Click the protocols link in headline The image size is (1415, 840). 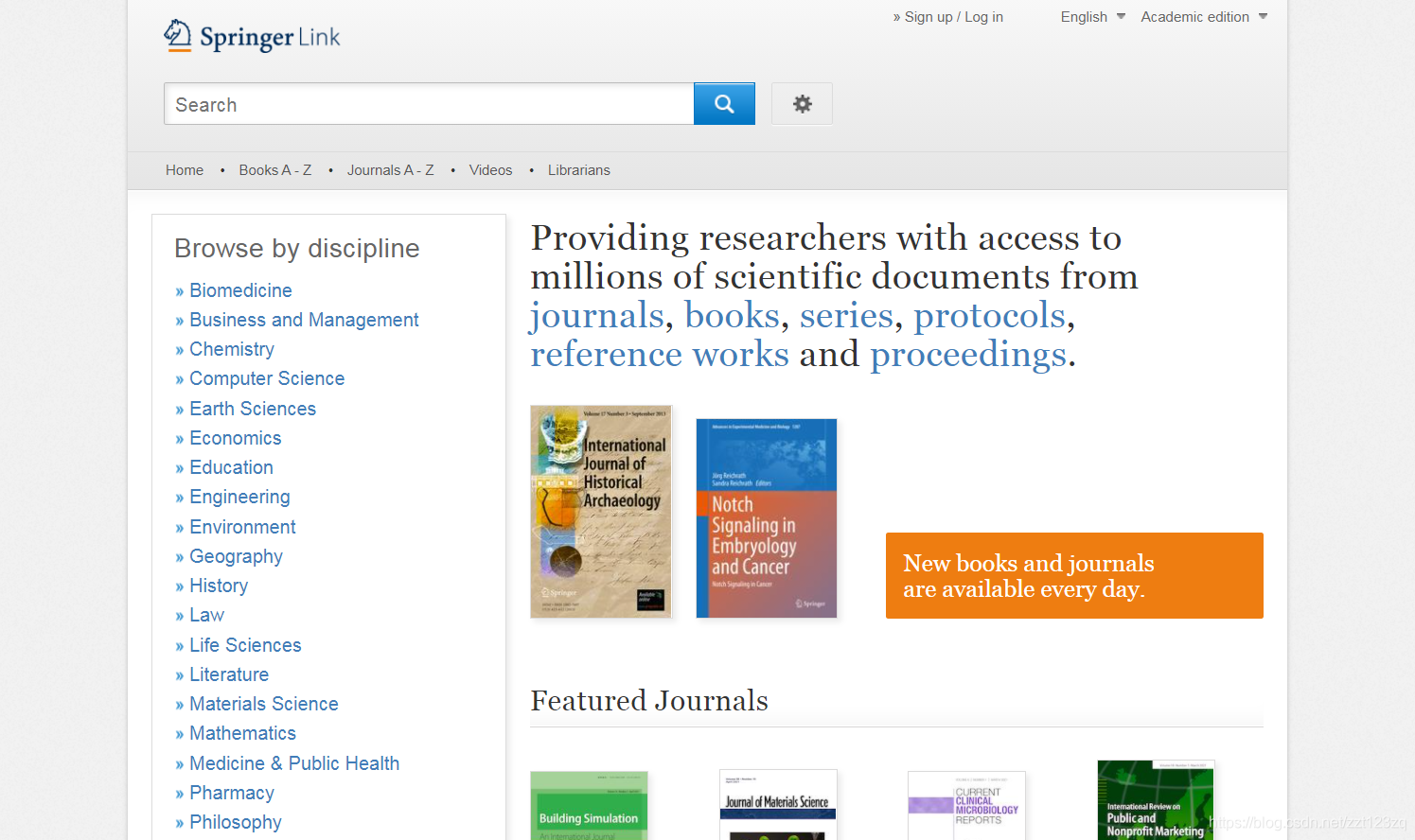989,316
